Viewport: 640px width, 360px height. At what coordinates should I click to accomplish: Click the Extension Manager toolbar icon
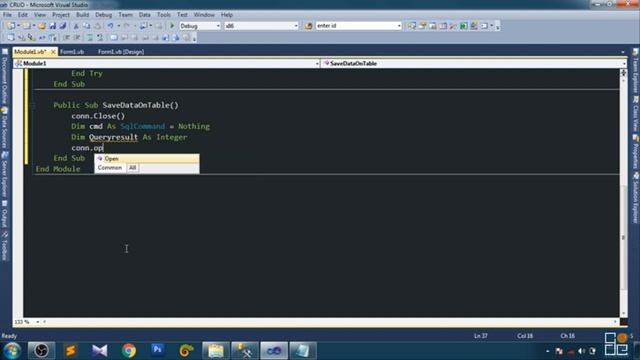pyautogui.click(x=474, y=26)
